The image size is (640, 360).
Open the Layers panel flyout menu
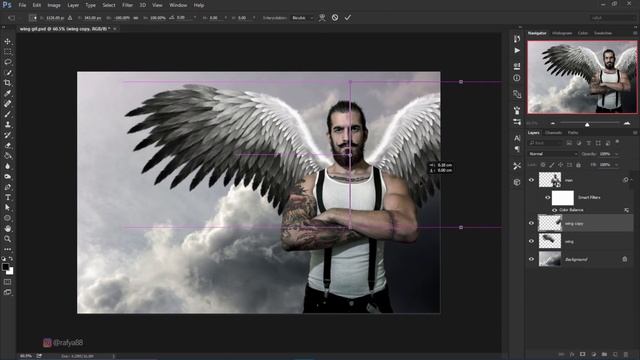[635, 133]
